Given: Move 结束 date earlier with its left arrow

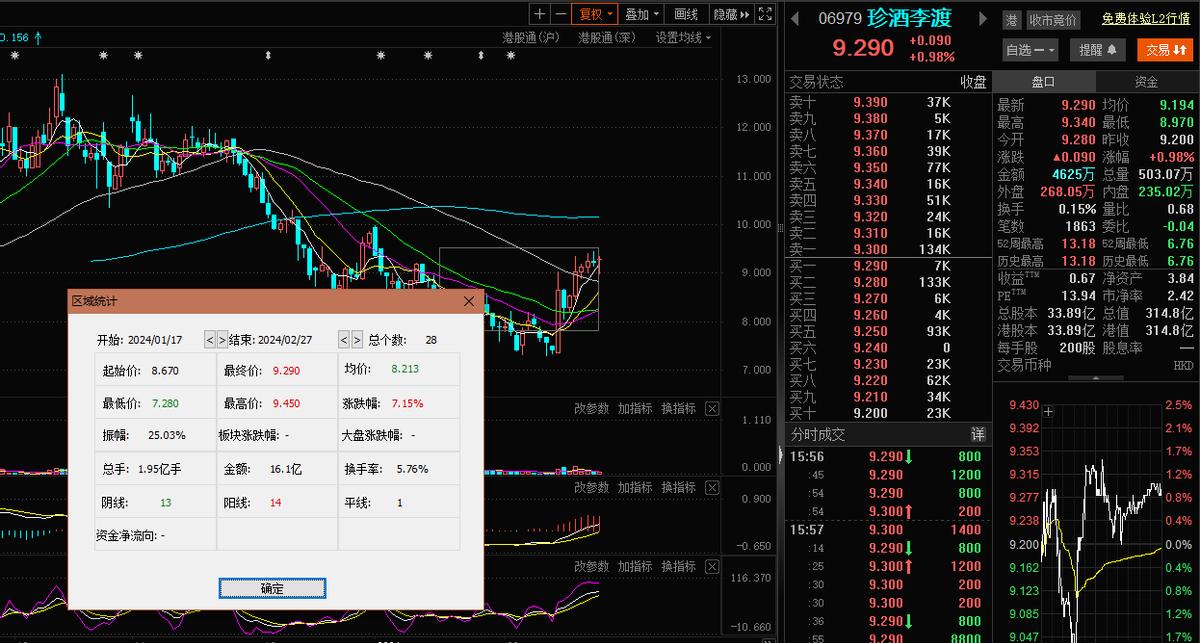Looking at the screenshot, I should point(344,340).
